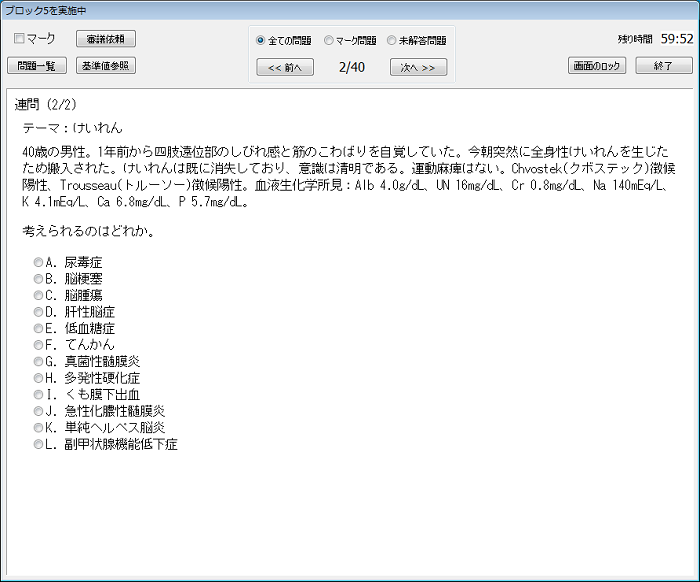Click the 2/40 question counter
700x582 pixels.
point(352,67)
